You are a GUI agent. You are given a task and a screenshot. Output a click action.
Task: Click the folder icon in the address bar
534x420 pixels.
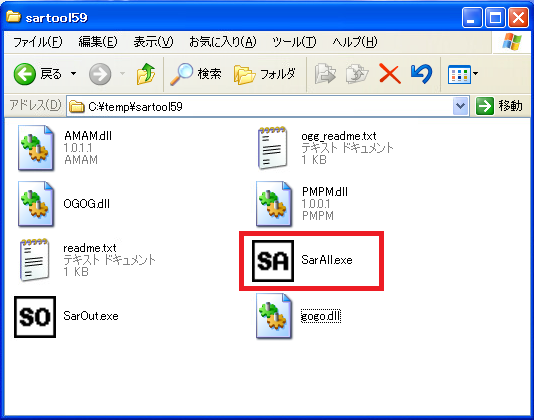[77, 107]
